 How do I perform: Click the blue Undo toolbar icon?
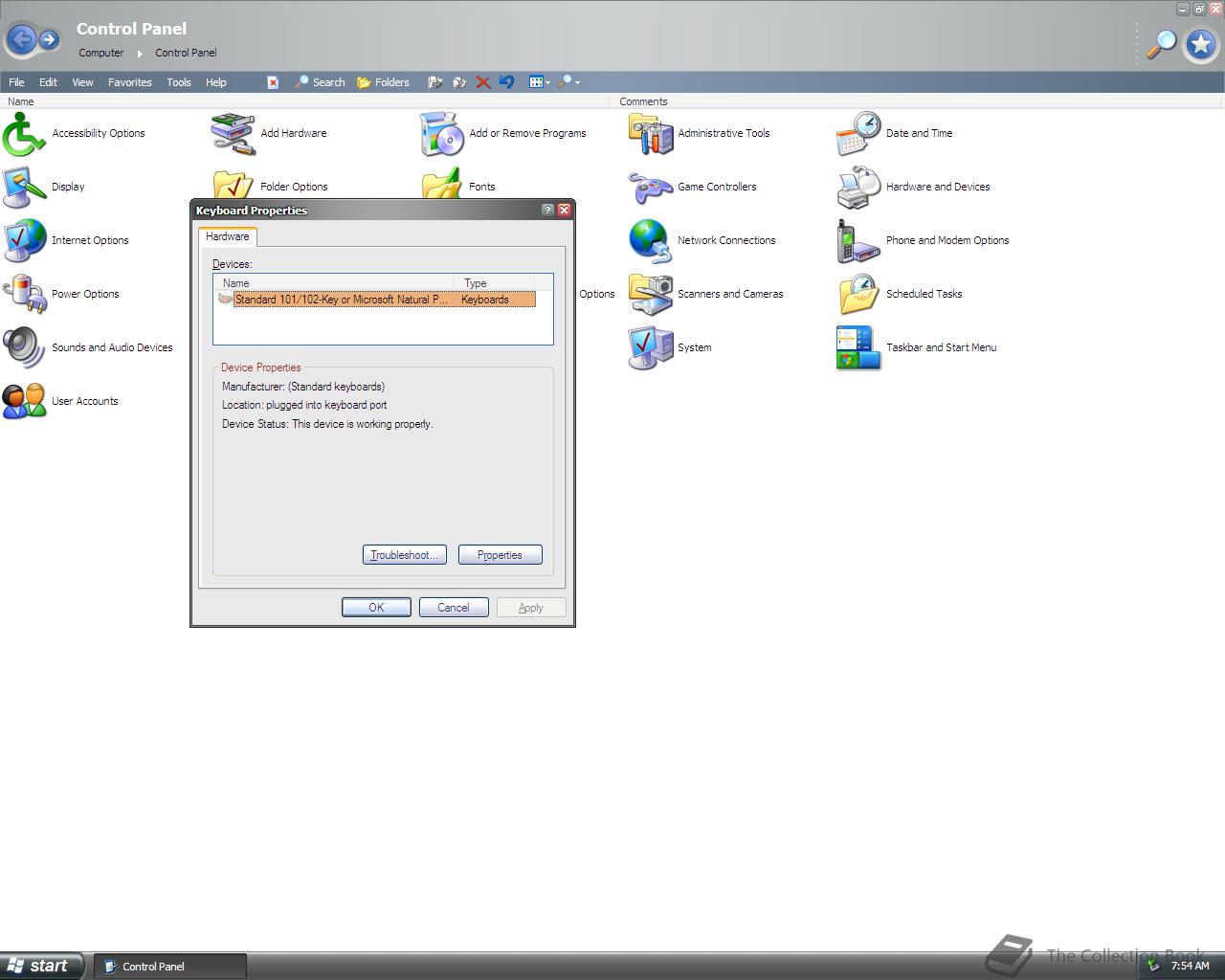[x=506, y=82]
